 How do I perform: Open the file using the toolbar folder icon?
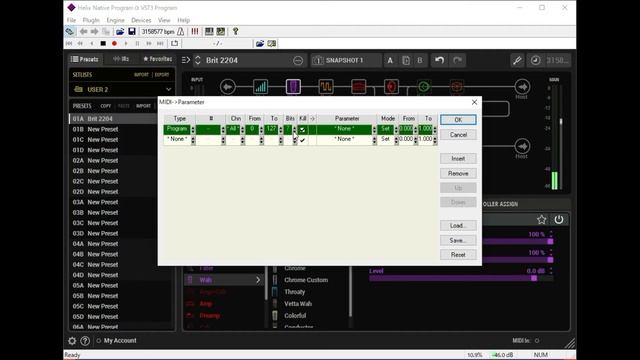coord(120,31)
